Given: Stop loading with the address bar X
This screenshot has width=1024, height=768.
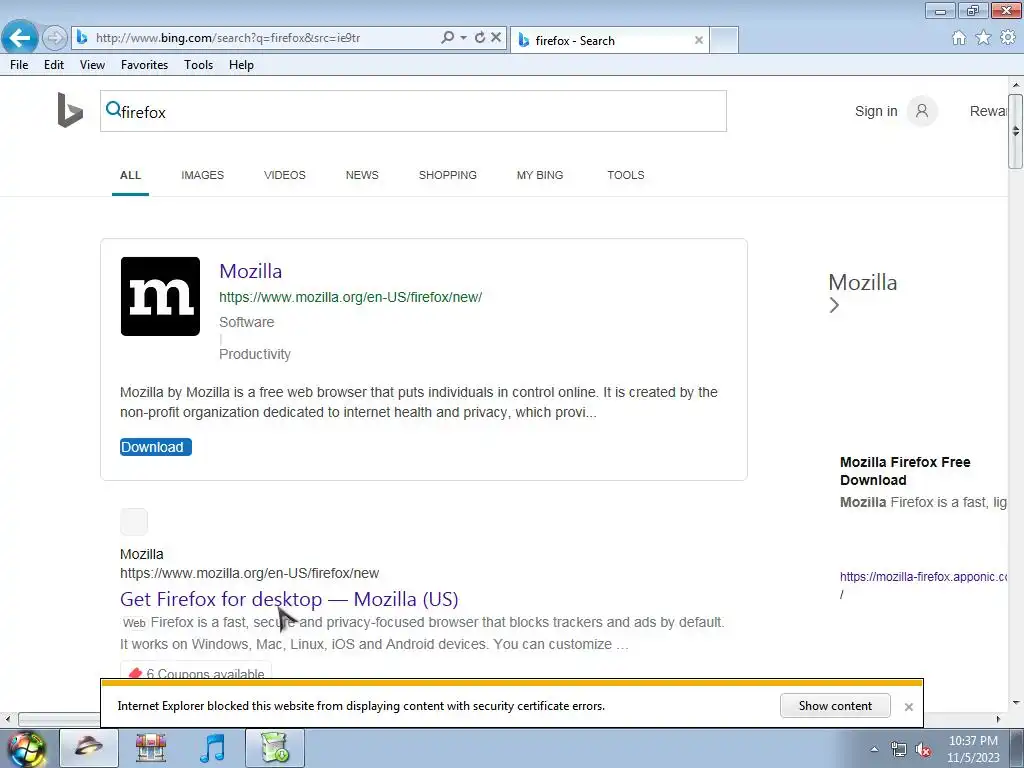Looking at the screenshot, I should [496, 37].
